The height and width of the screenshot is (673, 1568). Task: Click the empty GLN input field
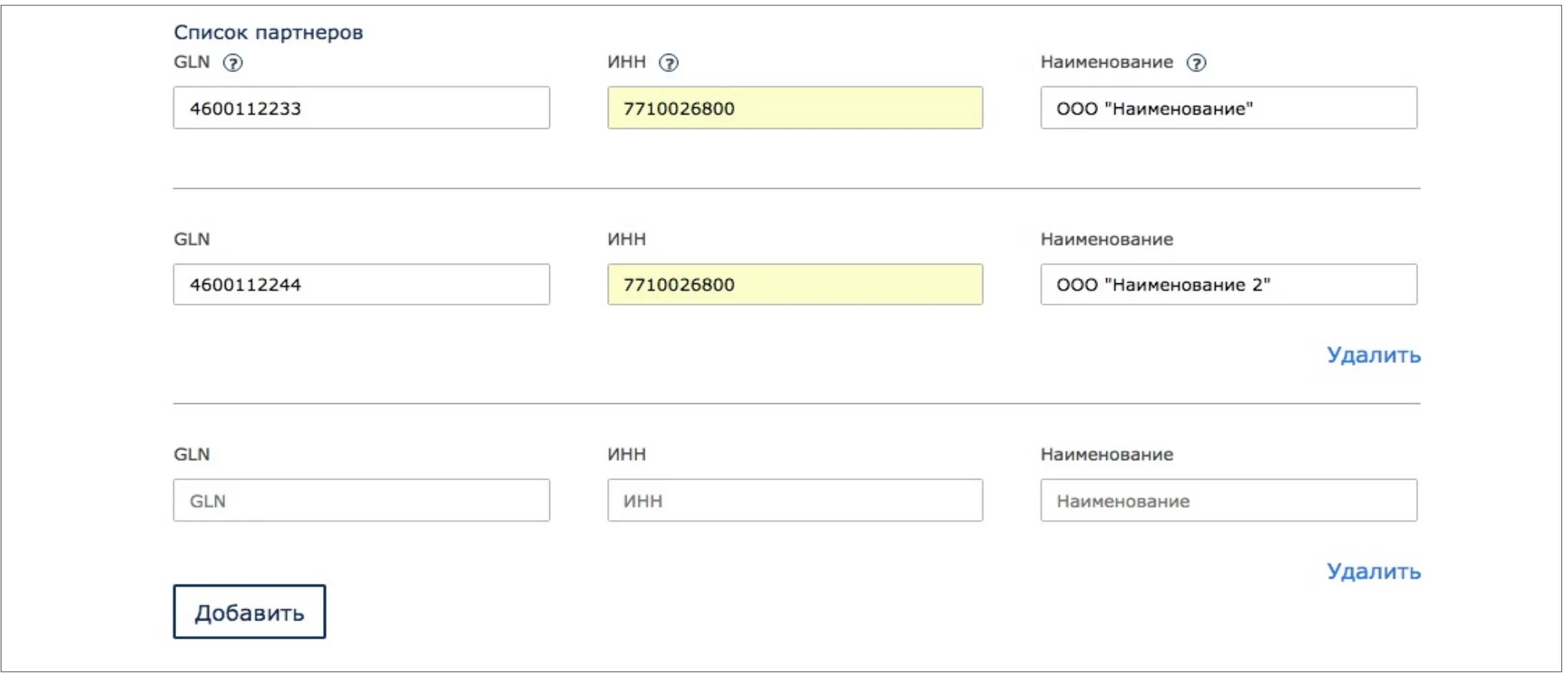361,501
